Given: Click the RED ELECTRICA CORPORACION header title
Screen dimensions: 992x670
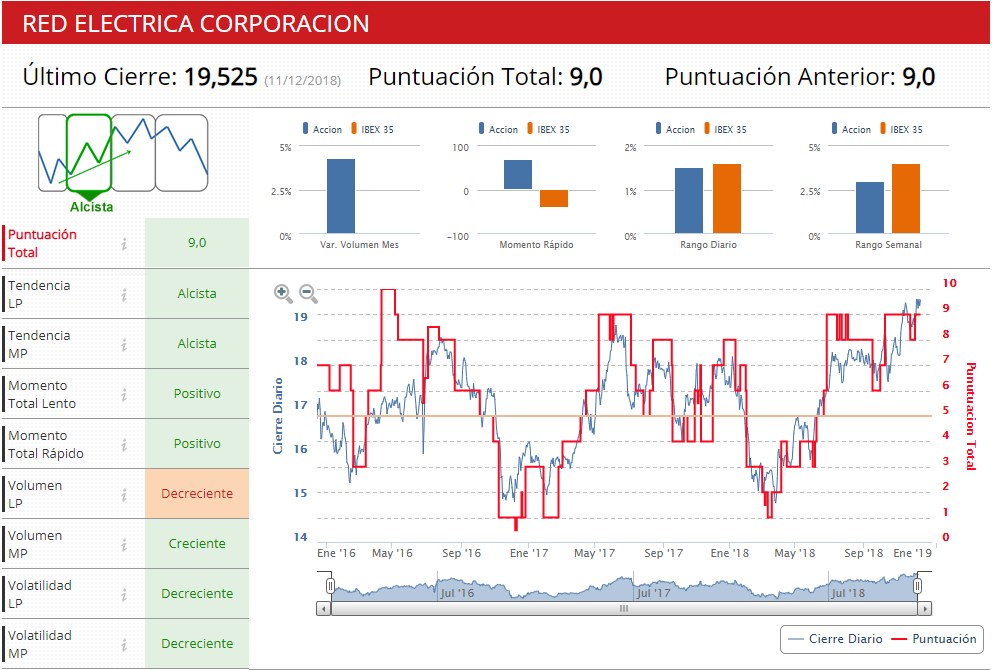Looking at the screenshot, I should click(x=195, y=24).
